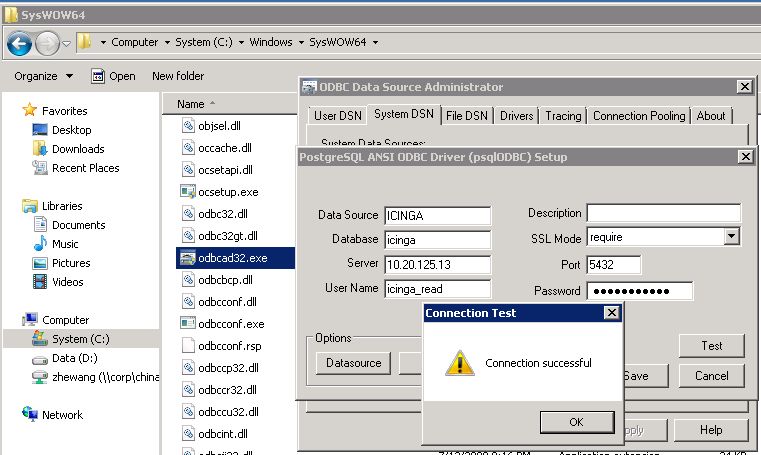
Task: Select odbcad32.exe file icon
Action: (188, 258)
